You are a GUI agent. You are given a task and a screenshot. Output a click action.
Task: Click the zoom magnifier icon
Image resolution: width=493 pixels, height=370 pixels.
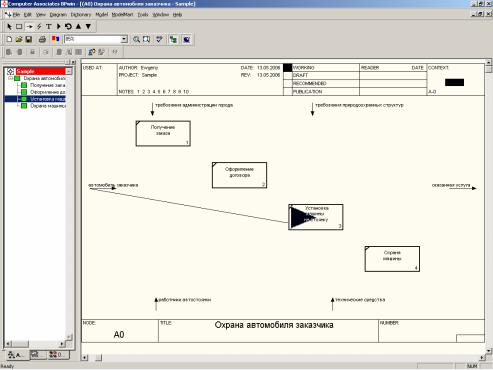pyautogui.click(x=136, y=39)
